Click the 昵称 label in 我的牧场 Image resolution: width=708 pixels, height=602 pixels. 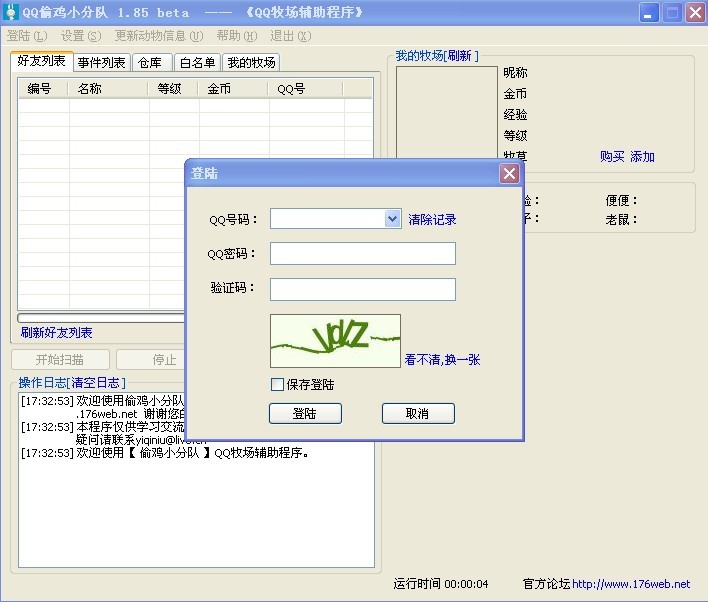tap(515, 72)
